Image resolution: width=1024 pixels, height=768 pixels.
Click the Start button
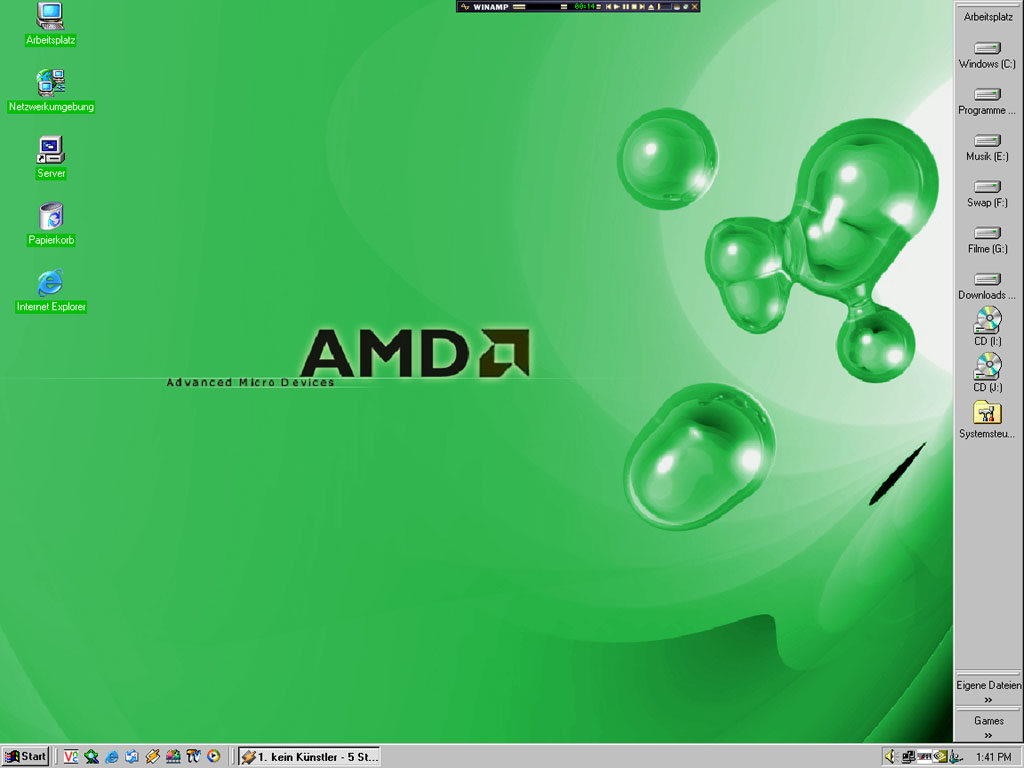click(x=25, y=756)
